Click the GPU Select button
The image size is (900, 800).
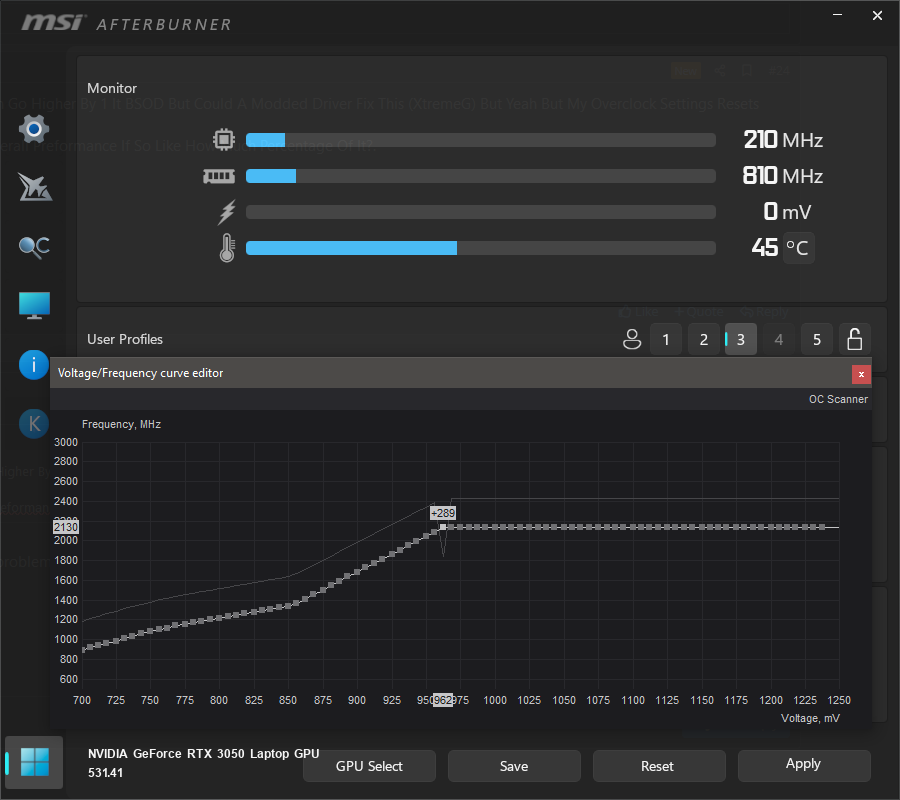(x=369, y=766)
